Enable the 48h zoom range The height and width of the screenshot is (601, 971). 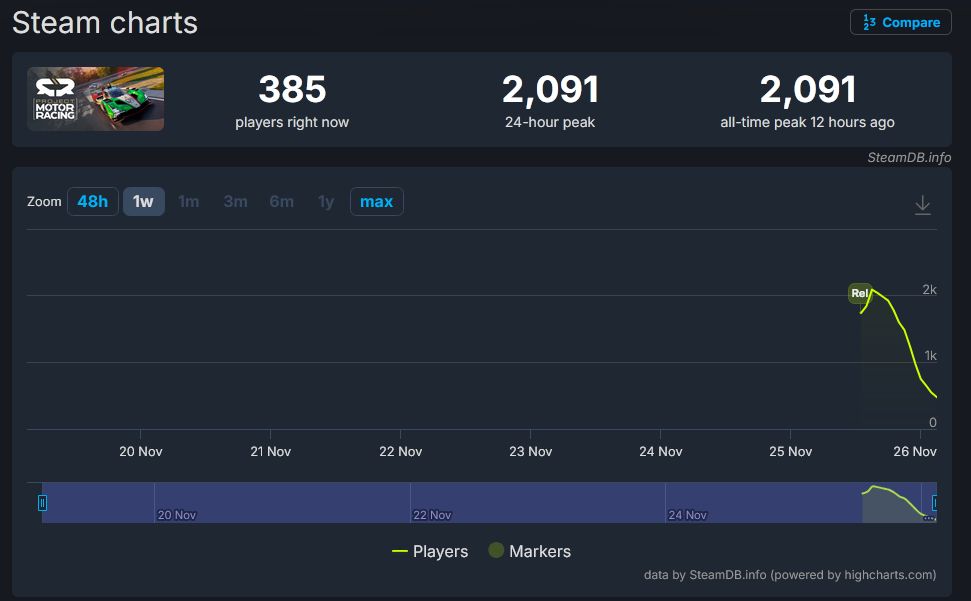[x=92, y=201]
